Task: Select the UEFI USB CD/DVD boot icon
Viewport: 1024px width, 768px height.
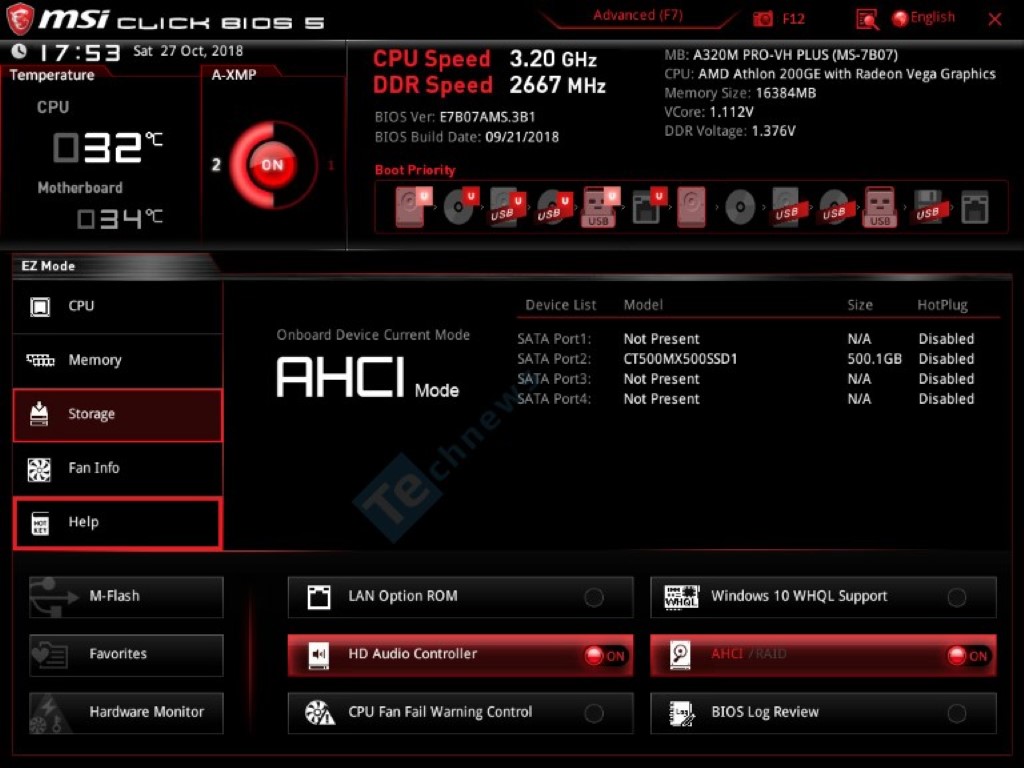Action: (x=554, y=207)
